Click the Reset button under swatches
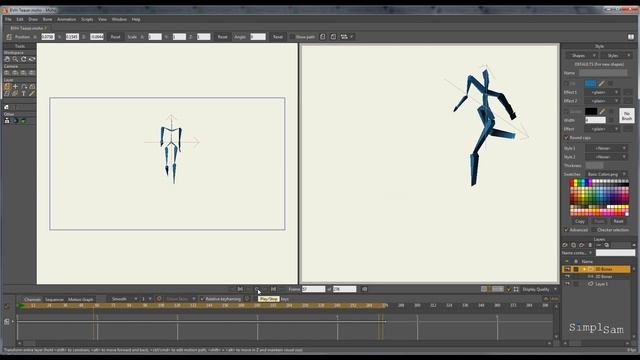 [x=618, y=221]
